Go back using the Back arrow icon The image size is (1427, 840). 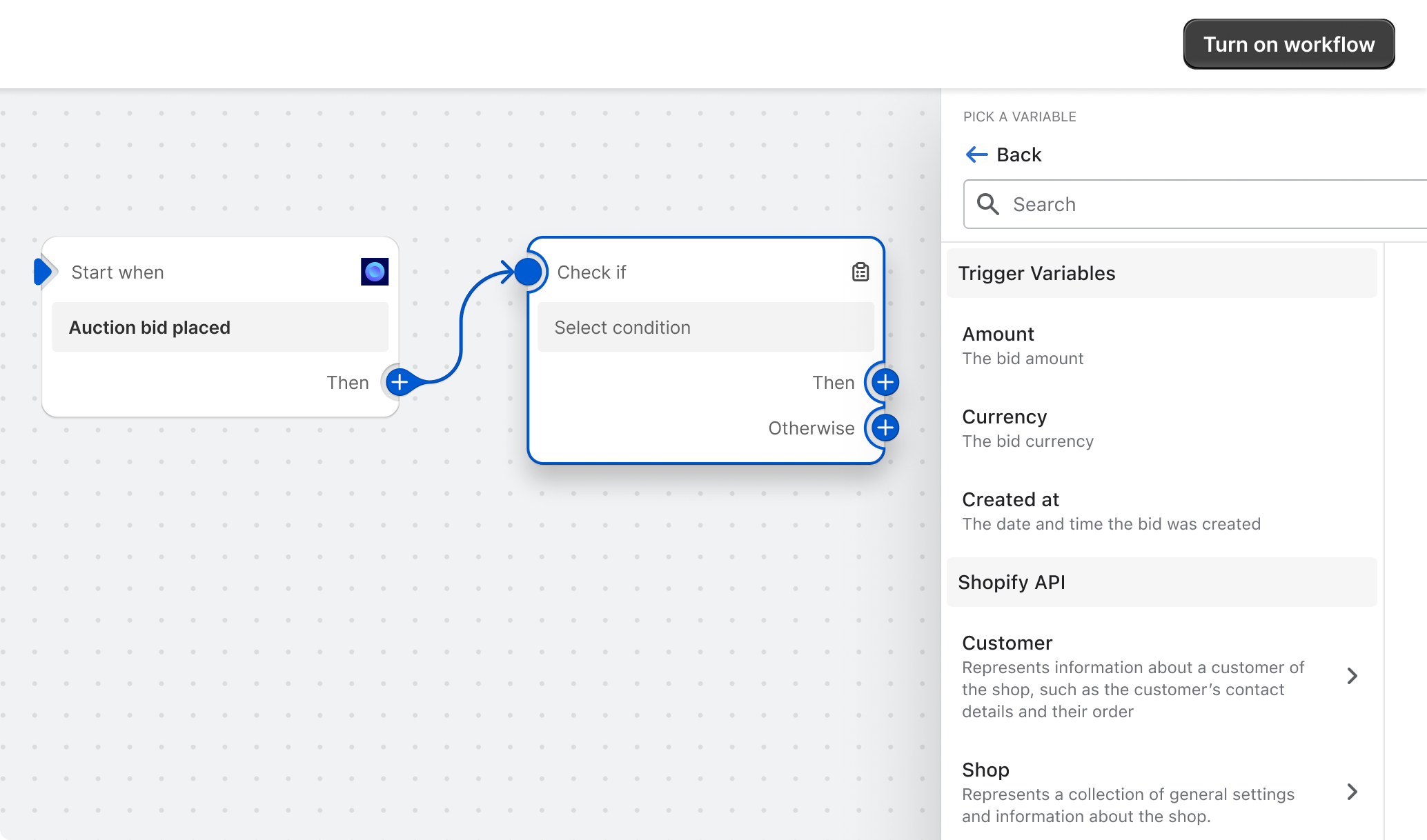[x=976, y=154]
